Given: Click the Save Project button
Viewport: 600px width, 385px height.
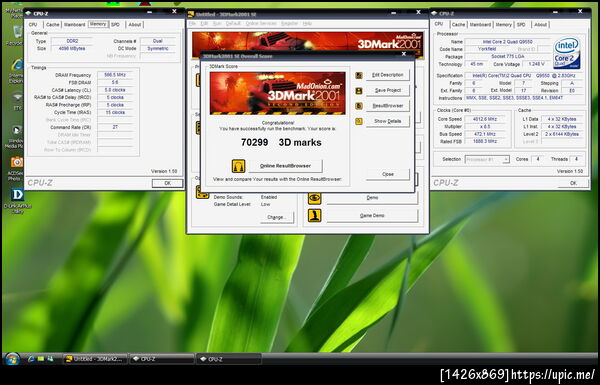Looking at the screenshot, I should [x=388, y=90].
